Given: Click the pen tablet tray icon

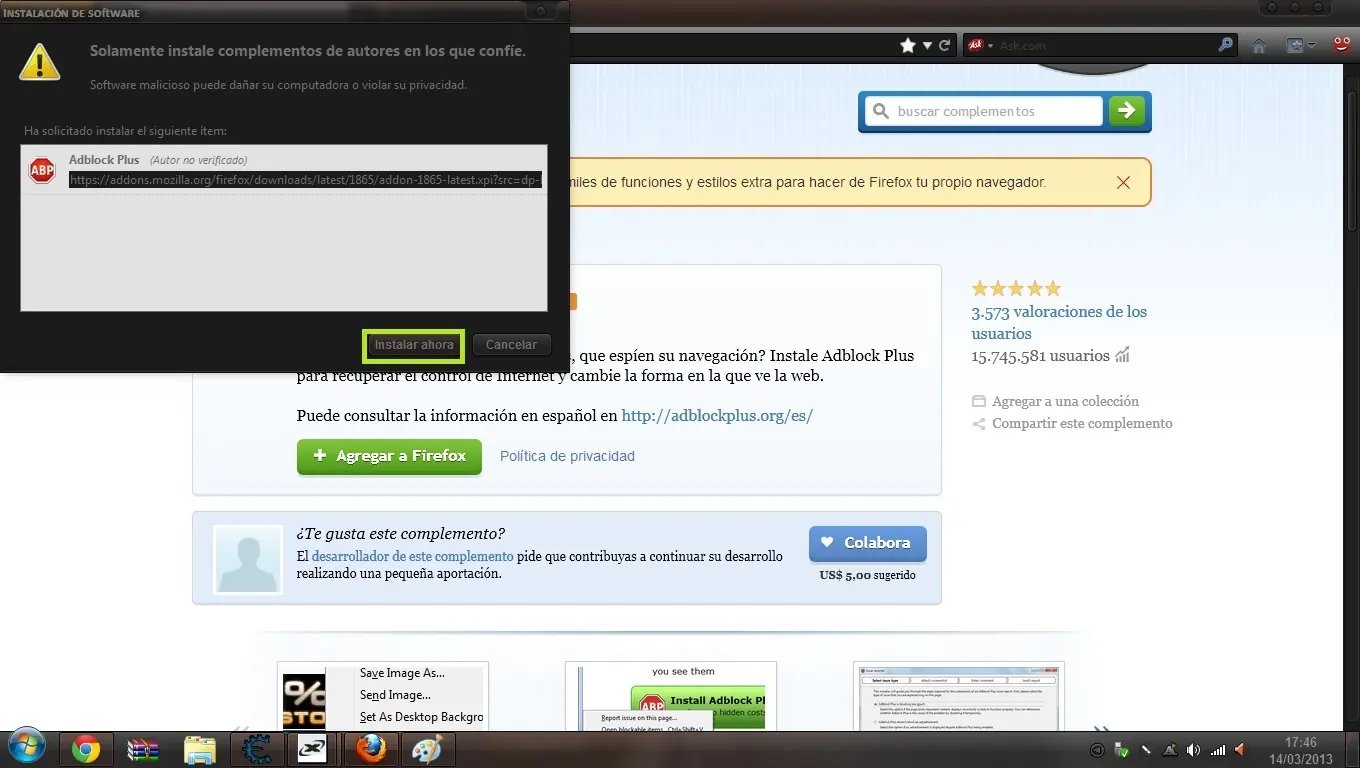Looking at the screenshot, I should pos(1146,750).
